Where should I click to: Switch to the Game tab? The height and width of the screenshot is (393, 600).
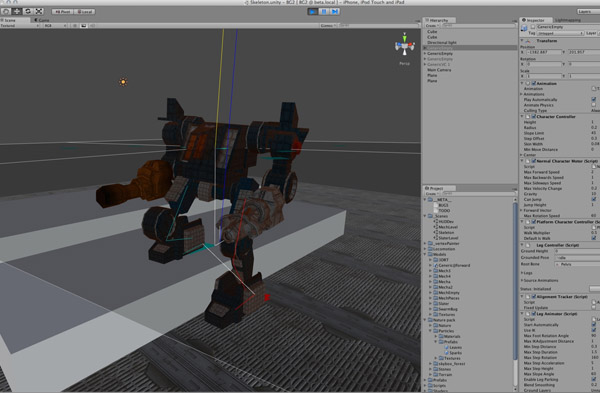(x=42, y=20)
